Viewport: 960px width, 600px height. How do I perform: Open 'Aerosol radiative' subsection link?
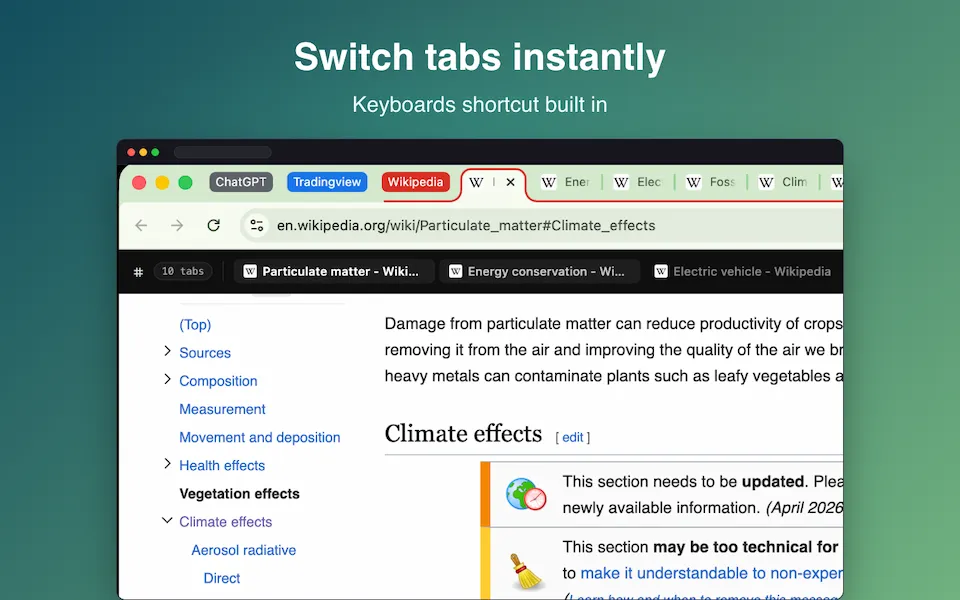tap(243, 550)
